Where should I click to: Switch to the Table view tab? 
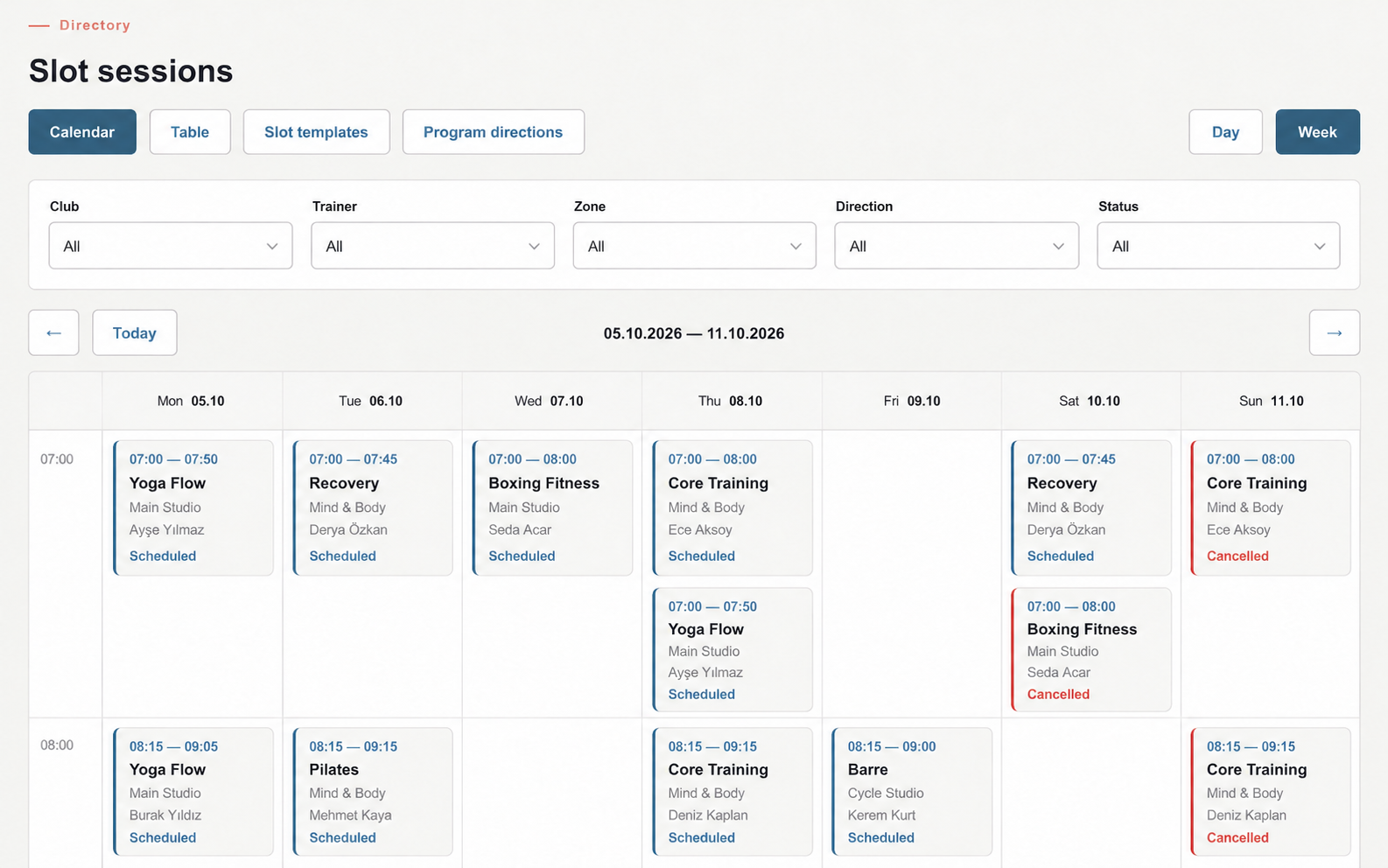click(x=190, y=132)
